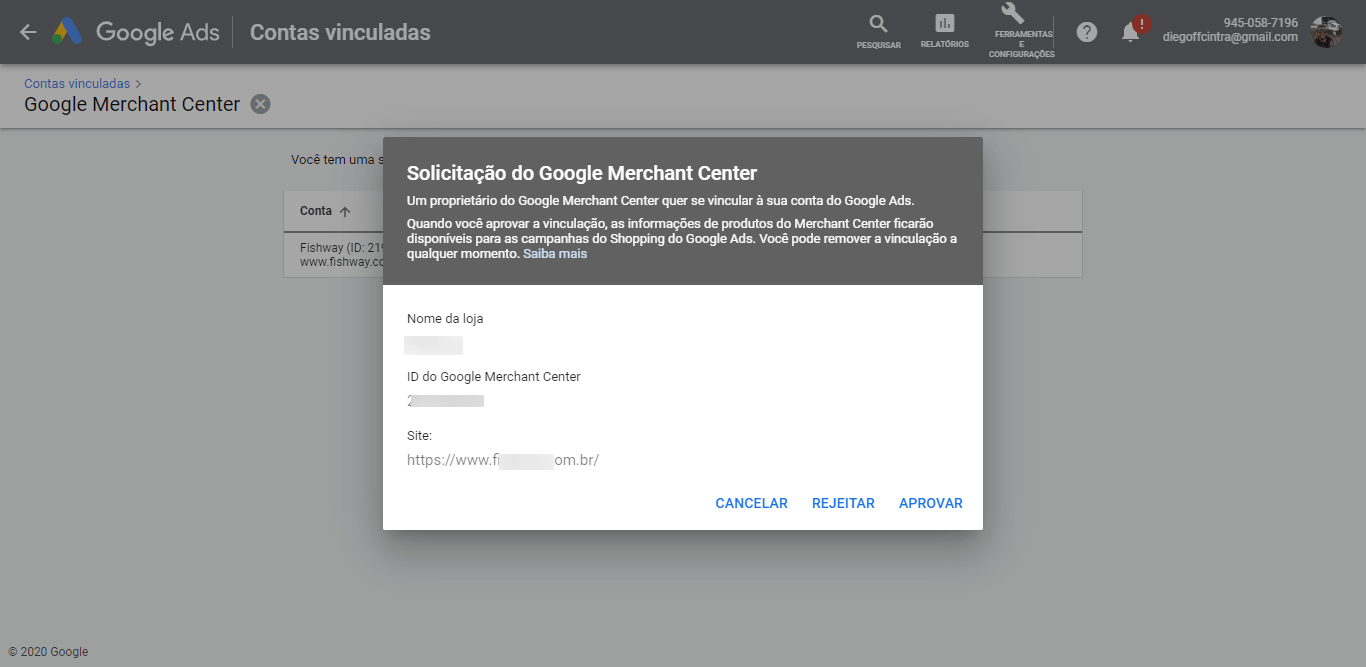Click the REJEITAR button
Screen dimensions: 1366x667
click(843, 503)
